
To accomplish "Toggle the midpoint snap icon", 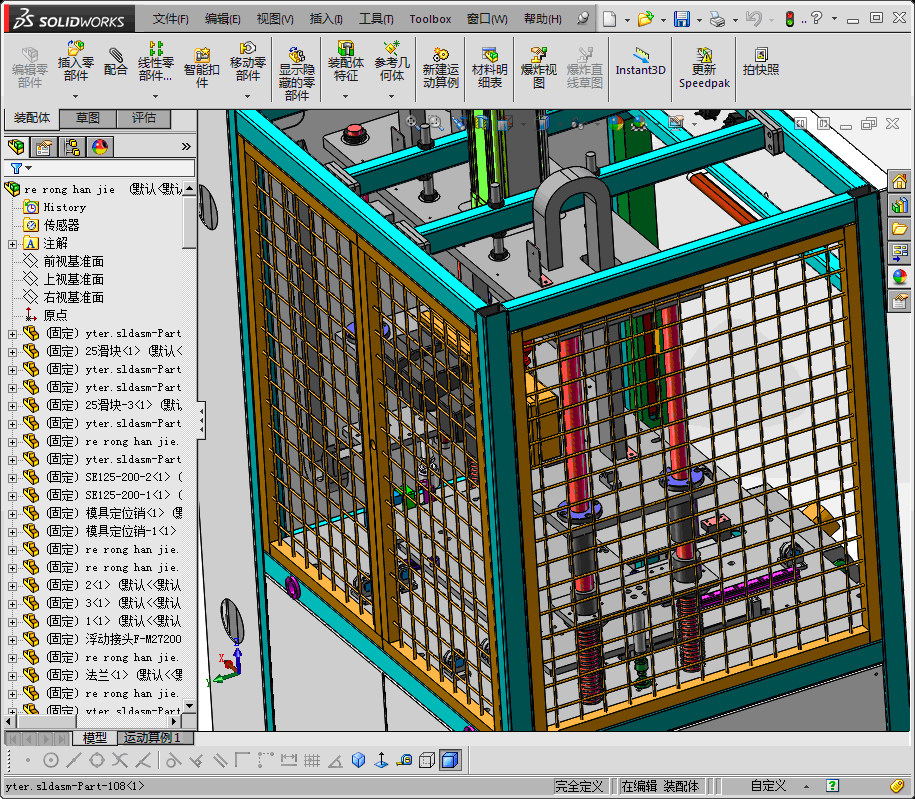I will (74, 760).
